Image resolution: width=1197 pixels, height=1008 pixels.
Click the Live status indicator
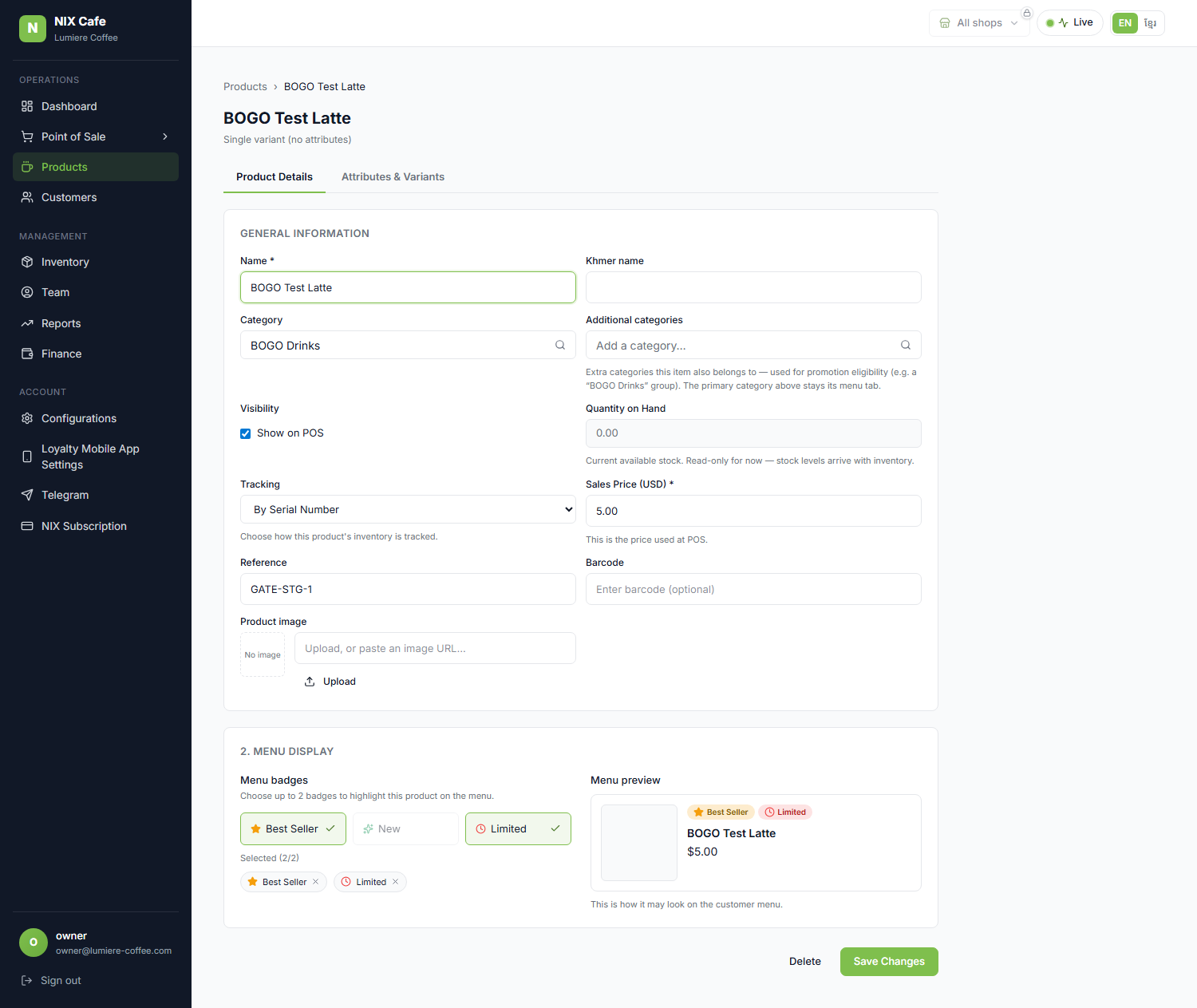1070,22
